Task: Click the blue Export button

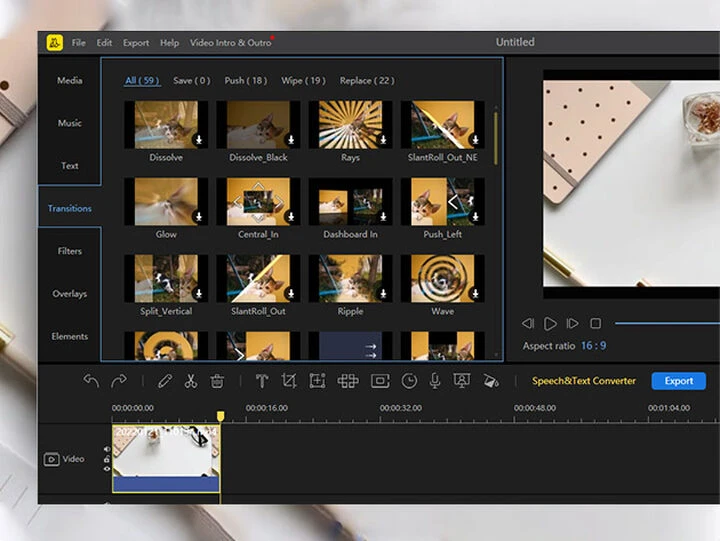Action: click(678, 381)
